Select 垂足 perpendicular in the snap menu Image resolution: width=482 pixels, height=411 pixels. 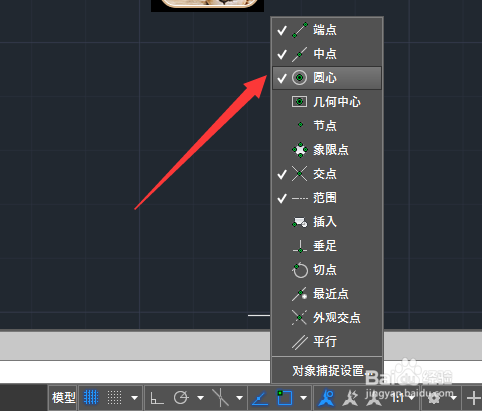(x=327, y=246)
